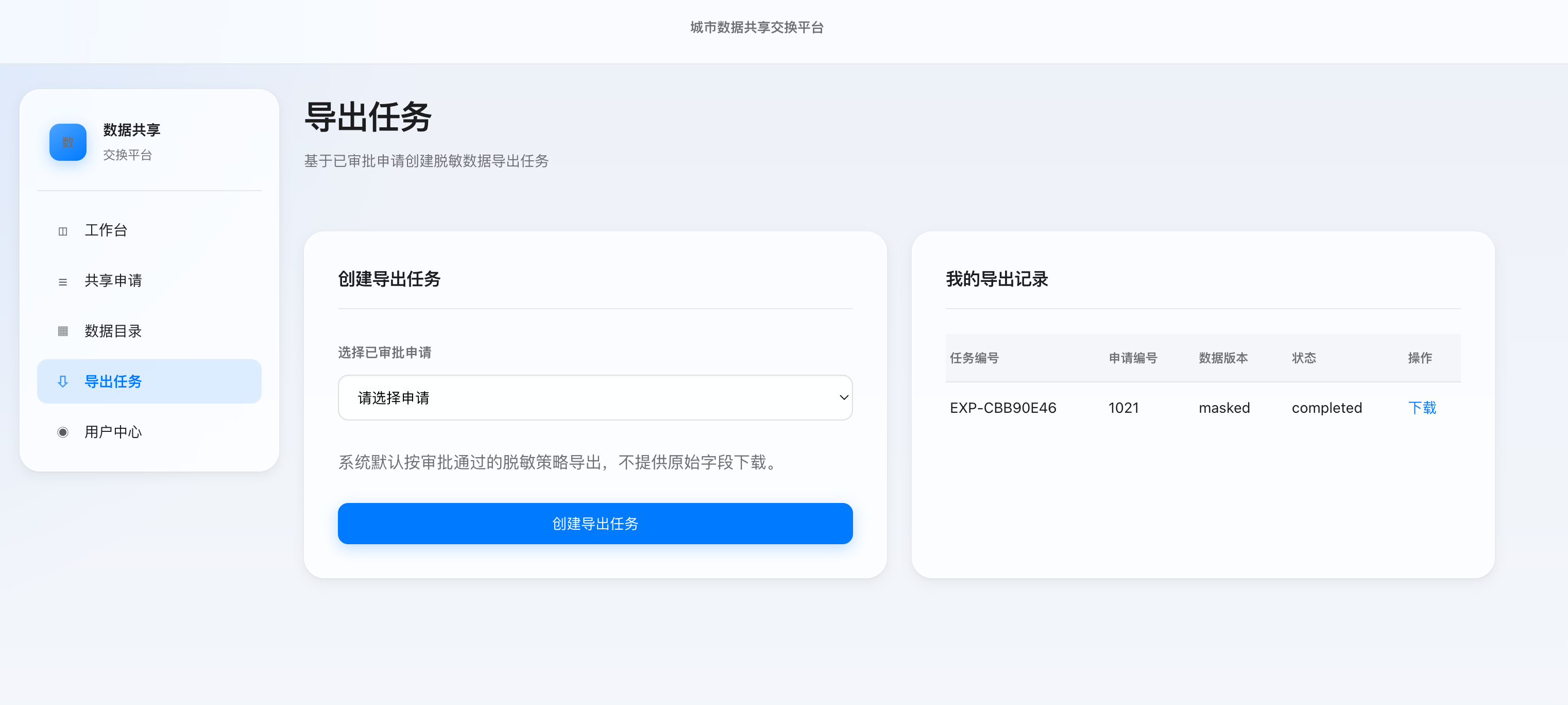The width and height of the screenshot is (1568, 705).
Task: Click the 任务编号 column header
Action: (974, 358)
